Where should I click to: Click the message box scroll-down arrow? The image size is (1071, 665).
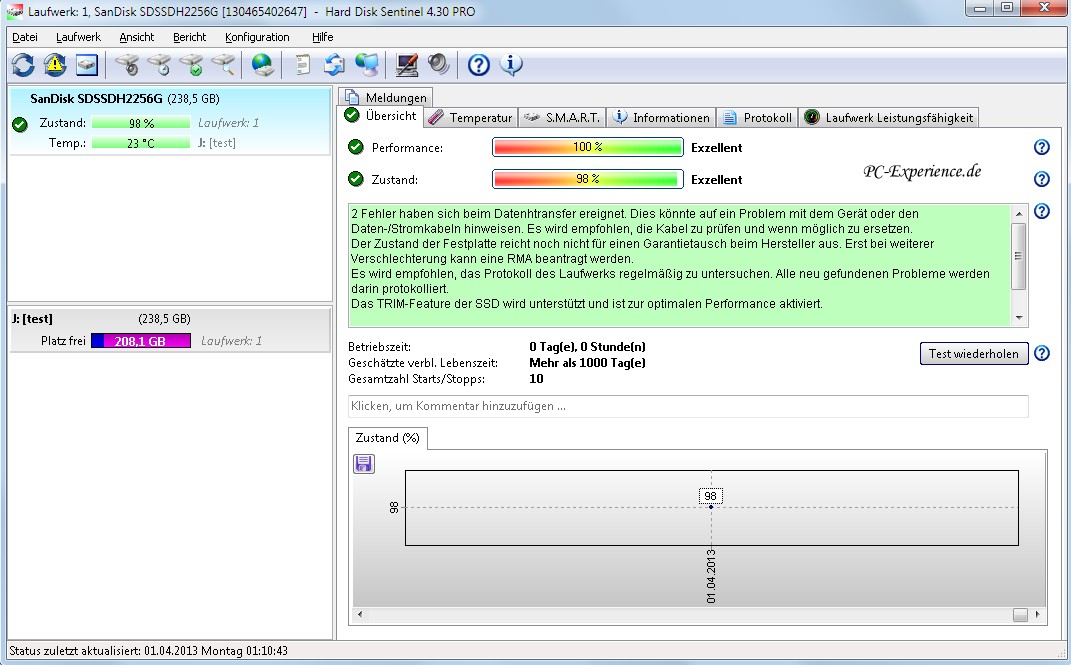[x=1018, y=317]
